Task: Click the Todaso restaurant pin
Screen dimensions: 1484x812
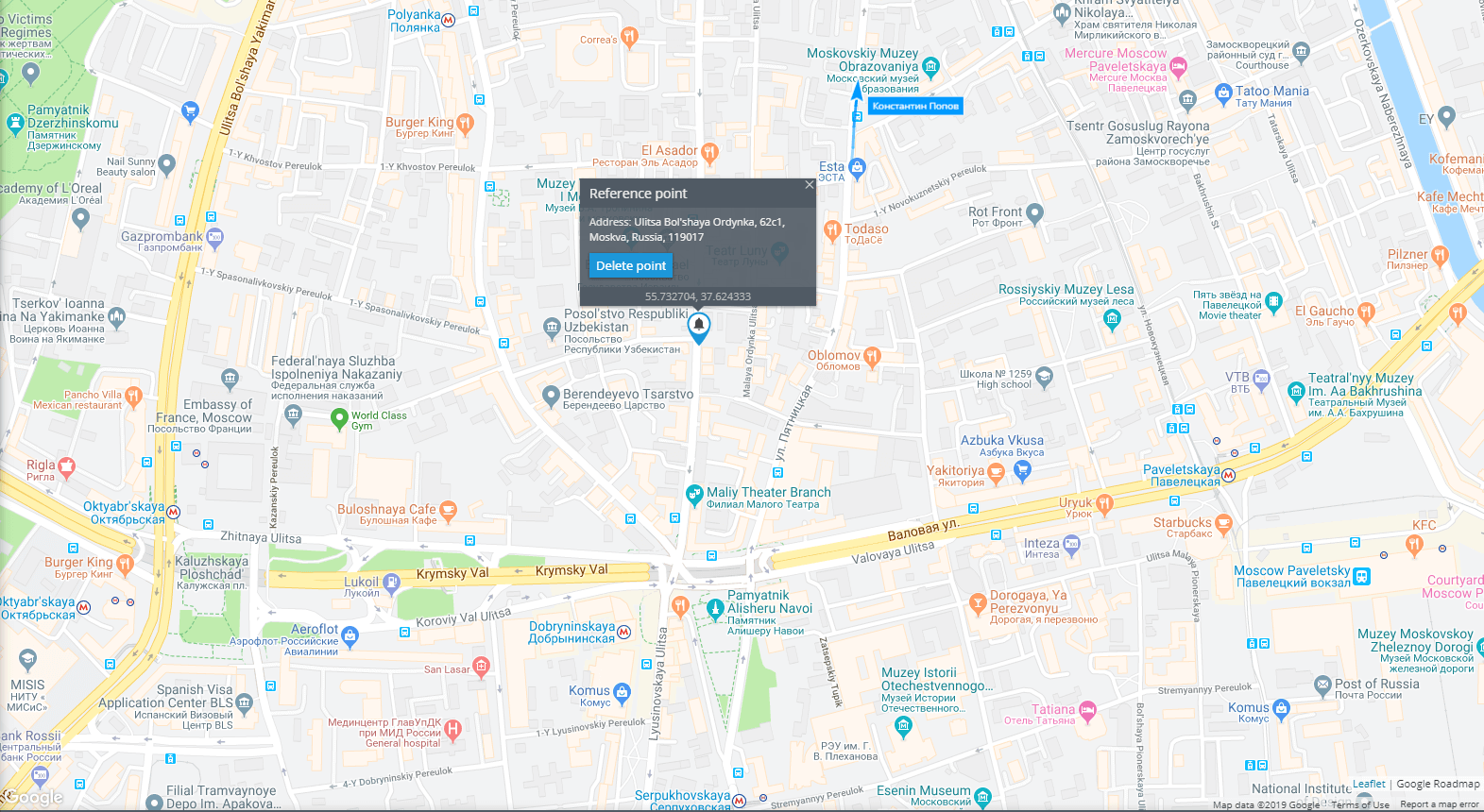Action: coord(832,229)
